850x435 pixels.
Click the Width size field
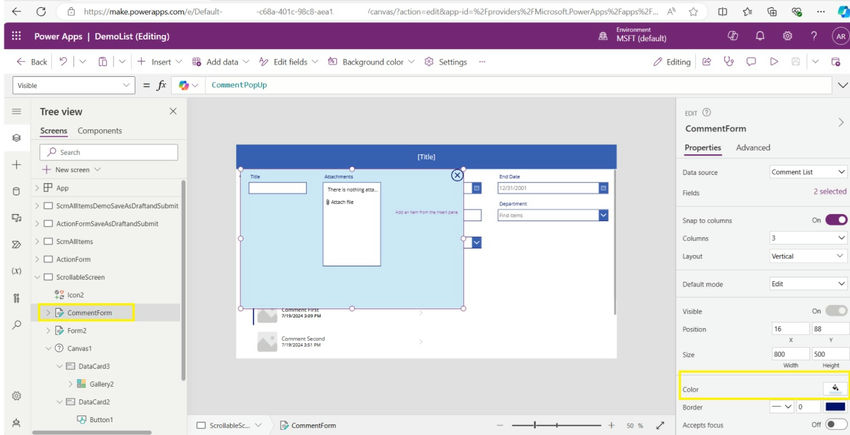pos(790,354)
